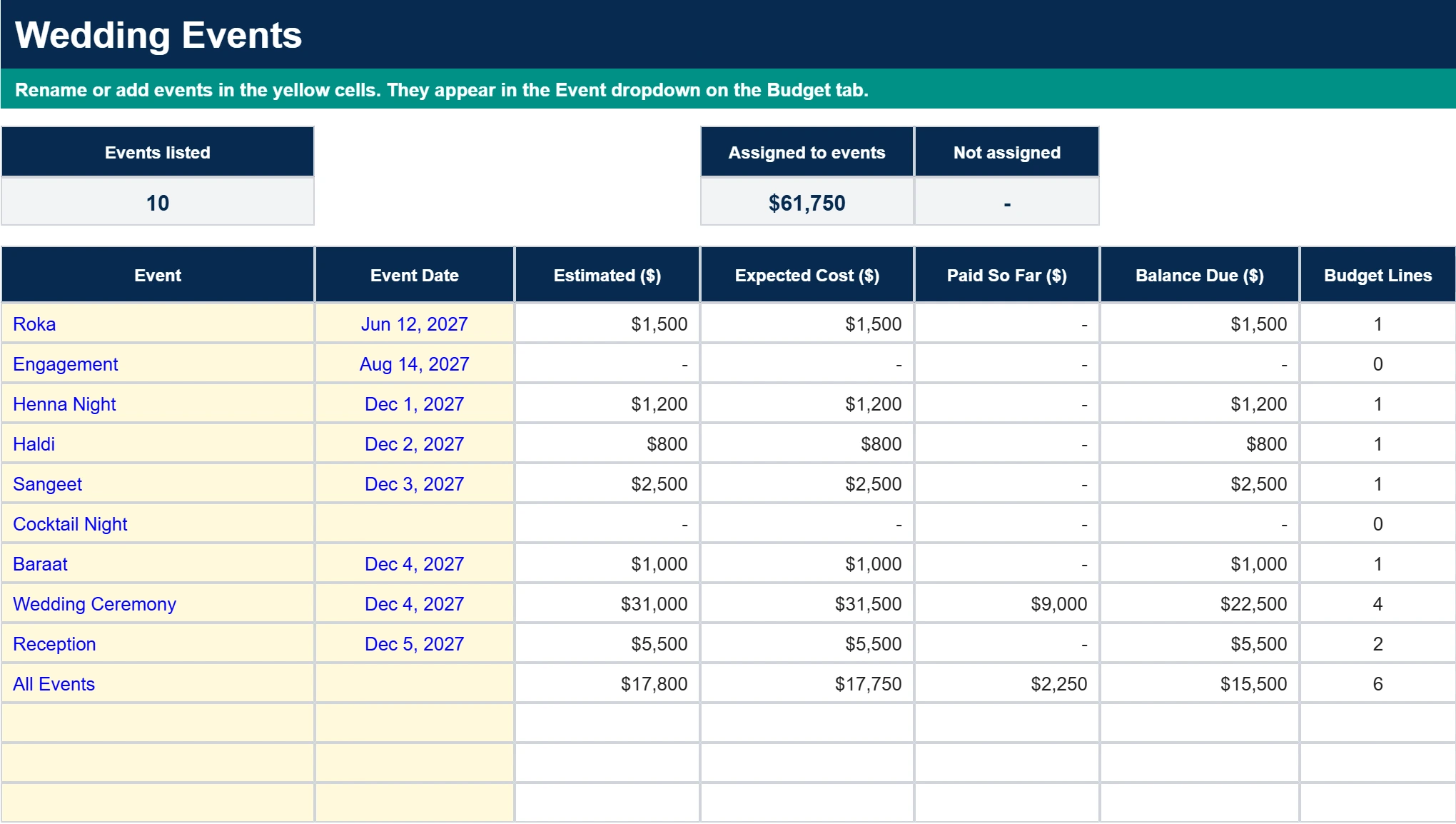Select the Estimated ($) column header
The image size is (1456, 824).
click(607, 275)
